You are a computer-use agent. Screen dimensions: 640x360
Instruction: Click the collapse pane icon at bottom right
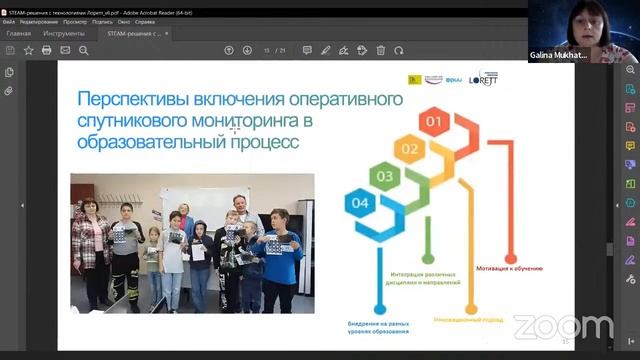[x=631, y=341]
